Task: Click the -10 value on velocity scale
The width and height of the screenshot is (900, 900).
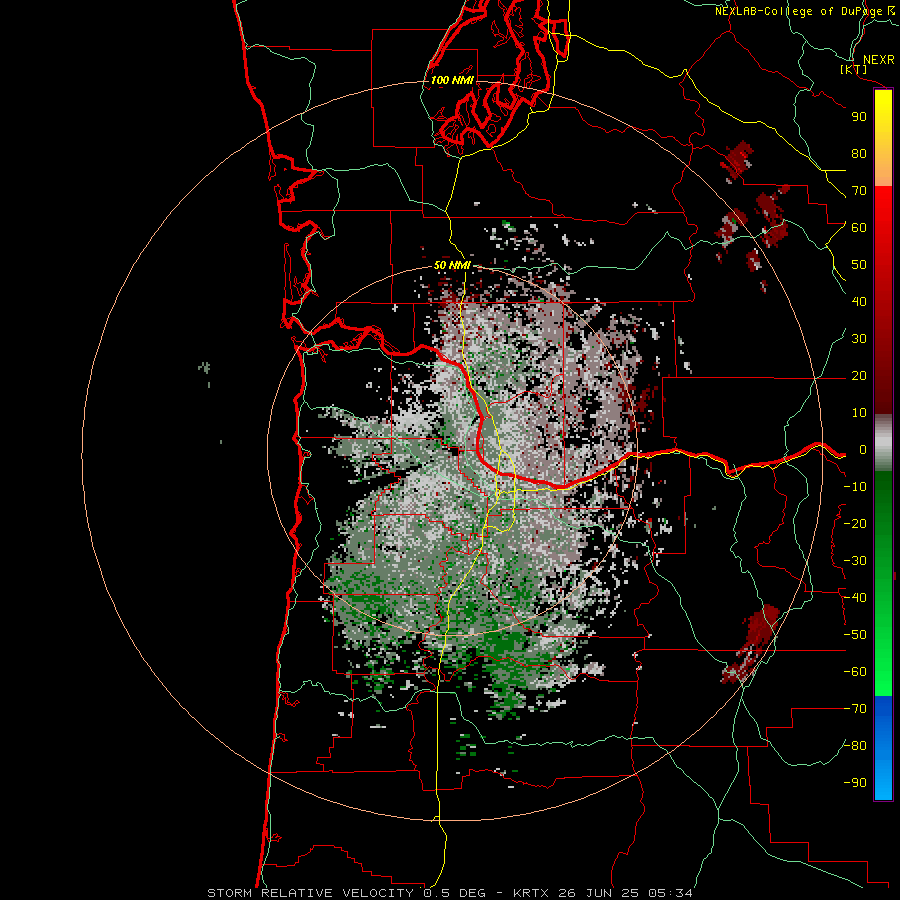Action: coord(855,487)
